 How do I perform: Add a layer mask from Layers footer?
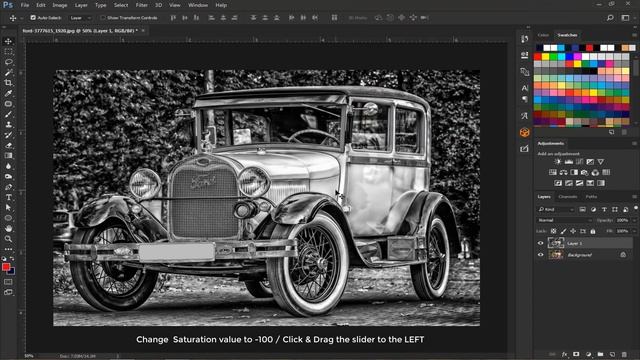tap(576, 355)
